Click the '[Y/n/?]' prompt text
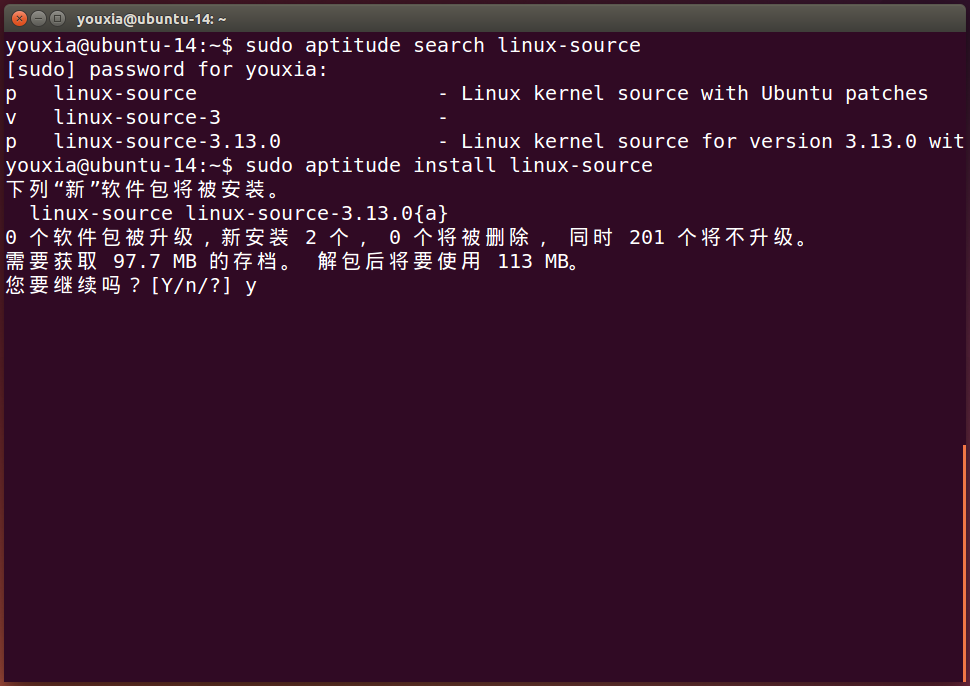The height and width of the screenshot is (686, 970). 191,286
